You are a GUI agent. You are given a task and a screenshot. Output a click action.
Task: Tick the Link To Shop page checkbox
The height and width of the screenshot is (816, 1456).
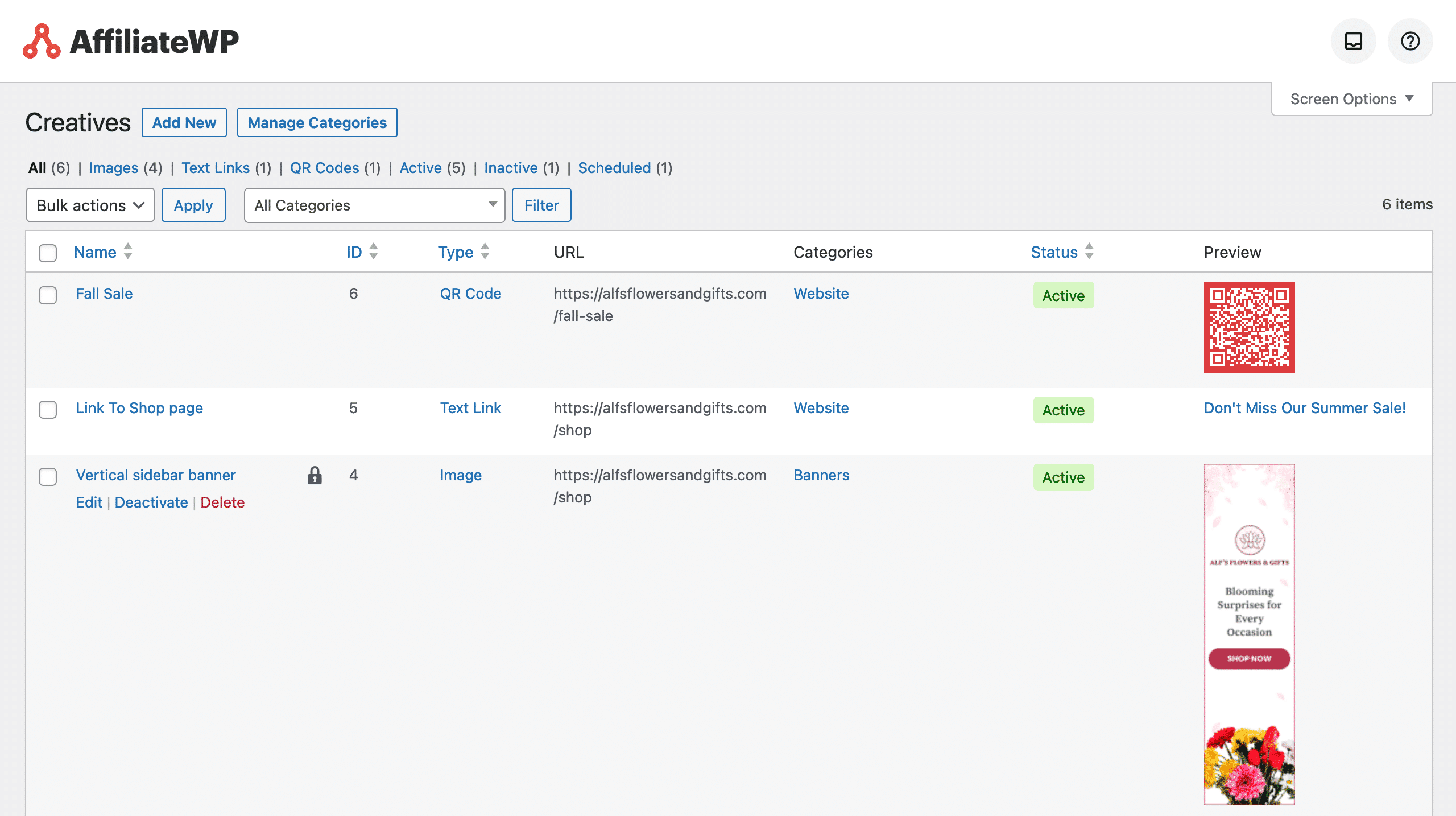pos(48,409)
